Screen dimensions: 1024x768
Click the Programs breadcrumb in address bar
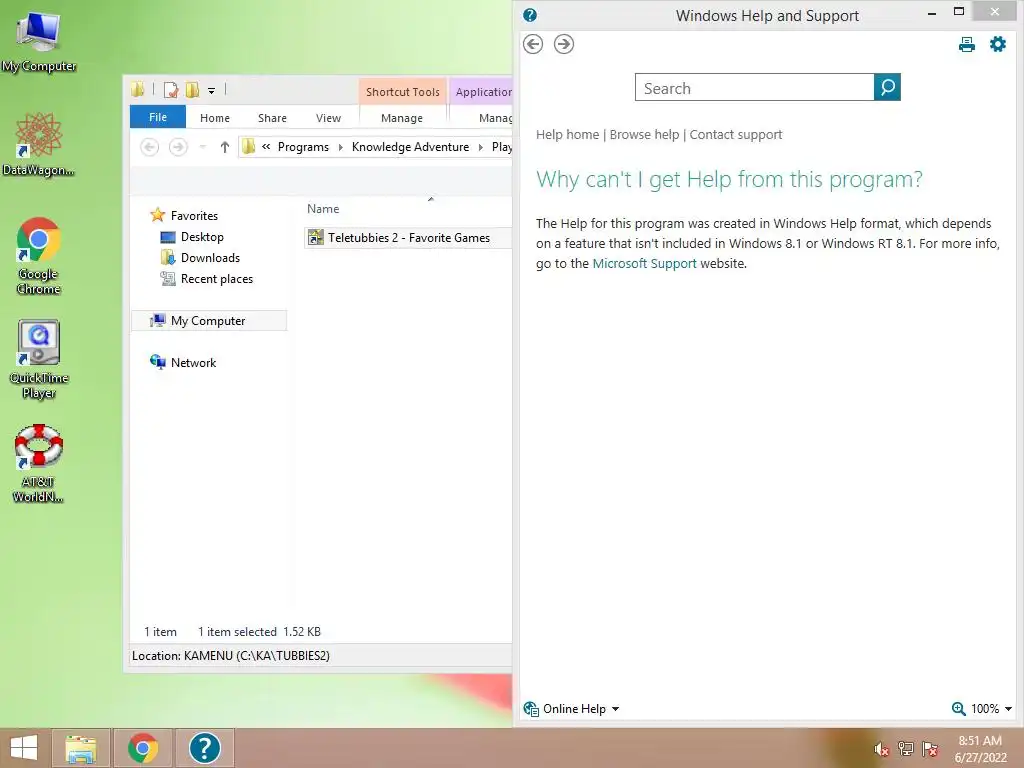303,147
